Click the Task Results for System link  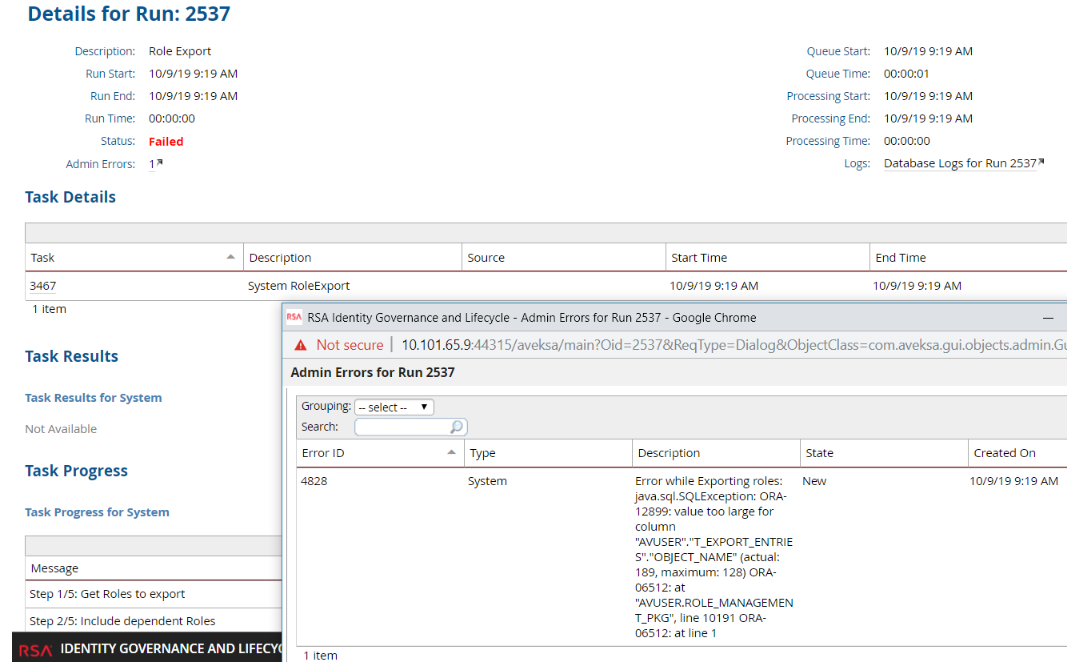[x=93, y=396]
